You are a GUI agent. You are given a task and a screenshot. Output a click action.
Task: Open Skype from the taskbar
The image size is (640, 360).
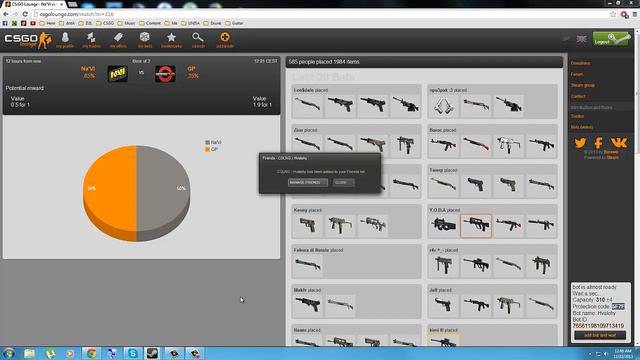pyautogui.click(x=133, y=353)
